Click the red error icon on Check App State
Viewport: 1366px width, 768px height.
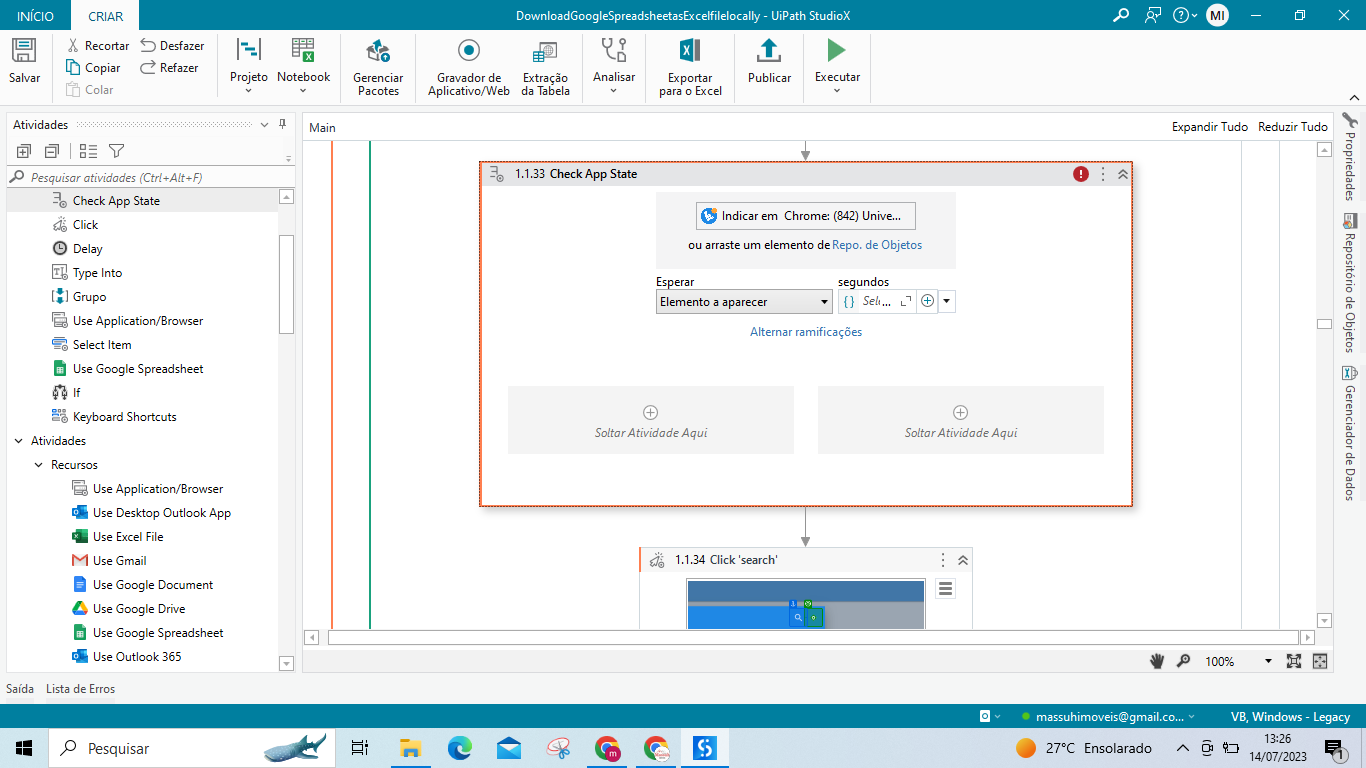tap(1081, 174)
